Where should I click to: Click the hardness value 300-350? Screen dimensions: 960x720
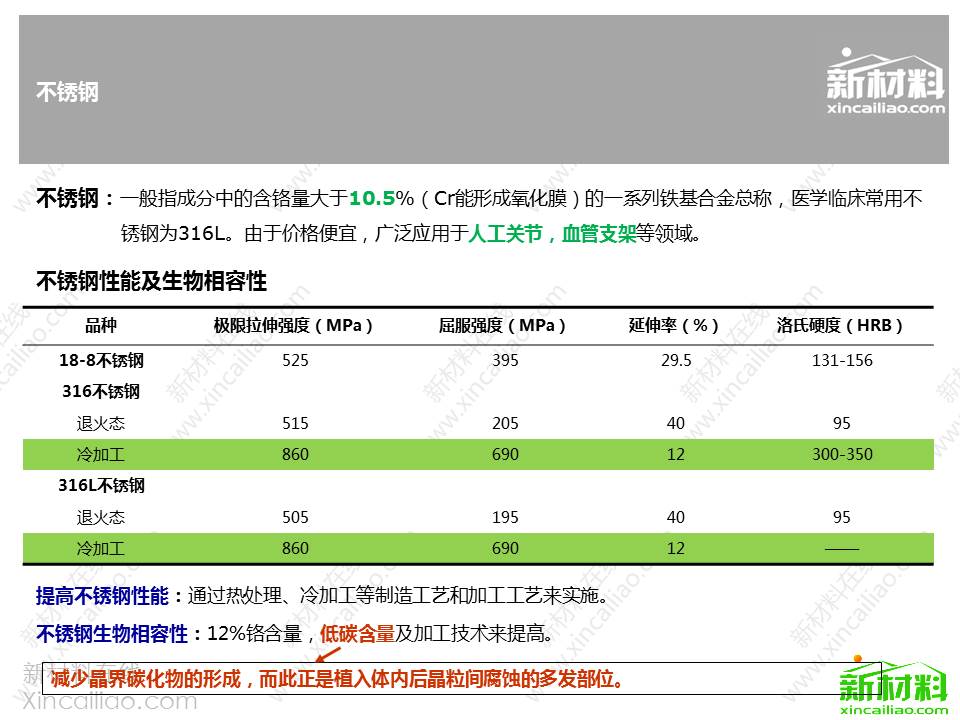coord(842,455)
